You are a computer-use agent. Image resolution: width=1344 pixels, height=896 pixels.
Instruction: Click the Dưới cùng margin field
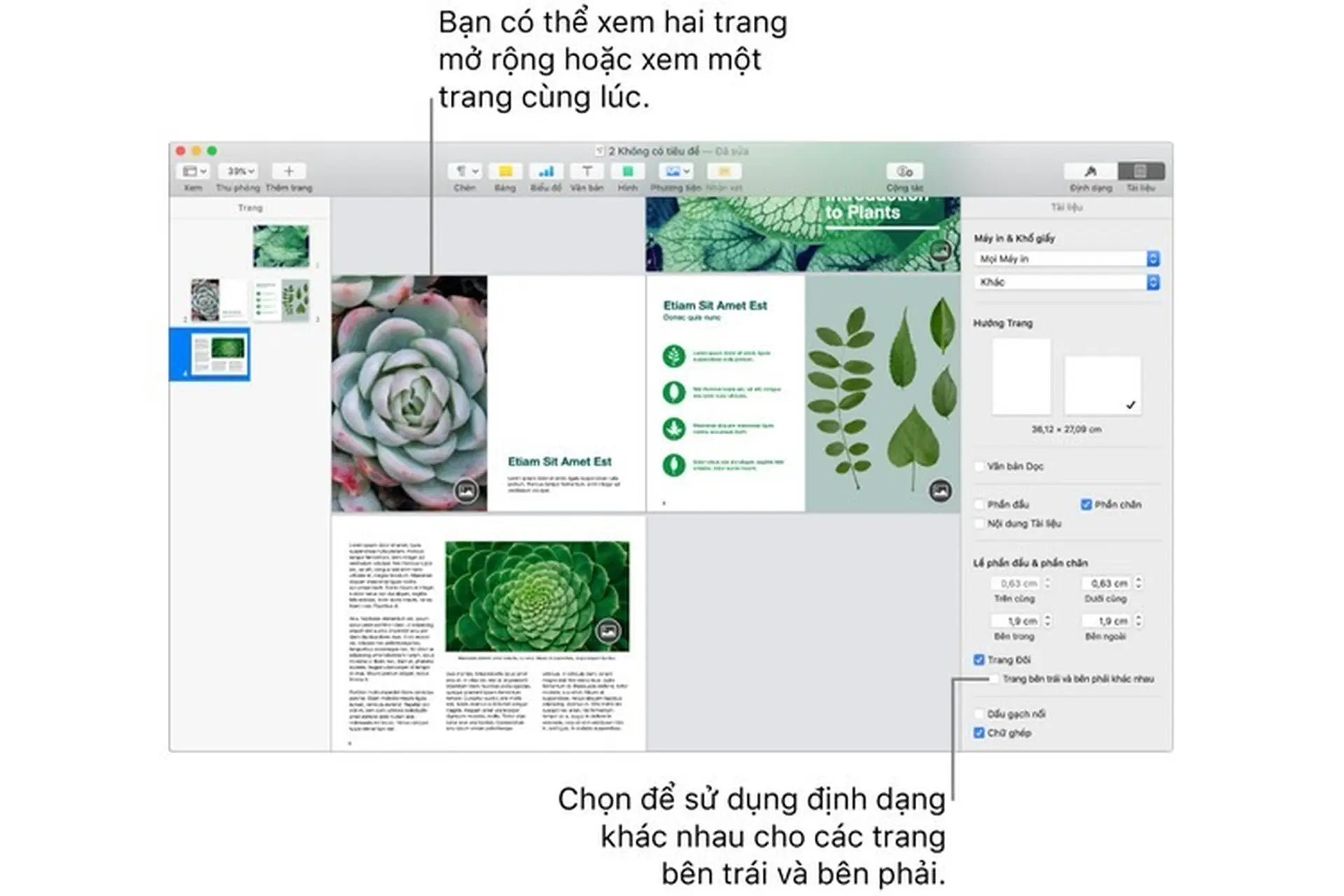pyautogui.click(x=1107, y=583)
